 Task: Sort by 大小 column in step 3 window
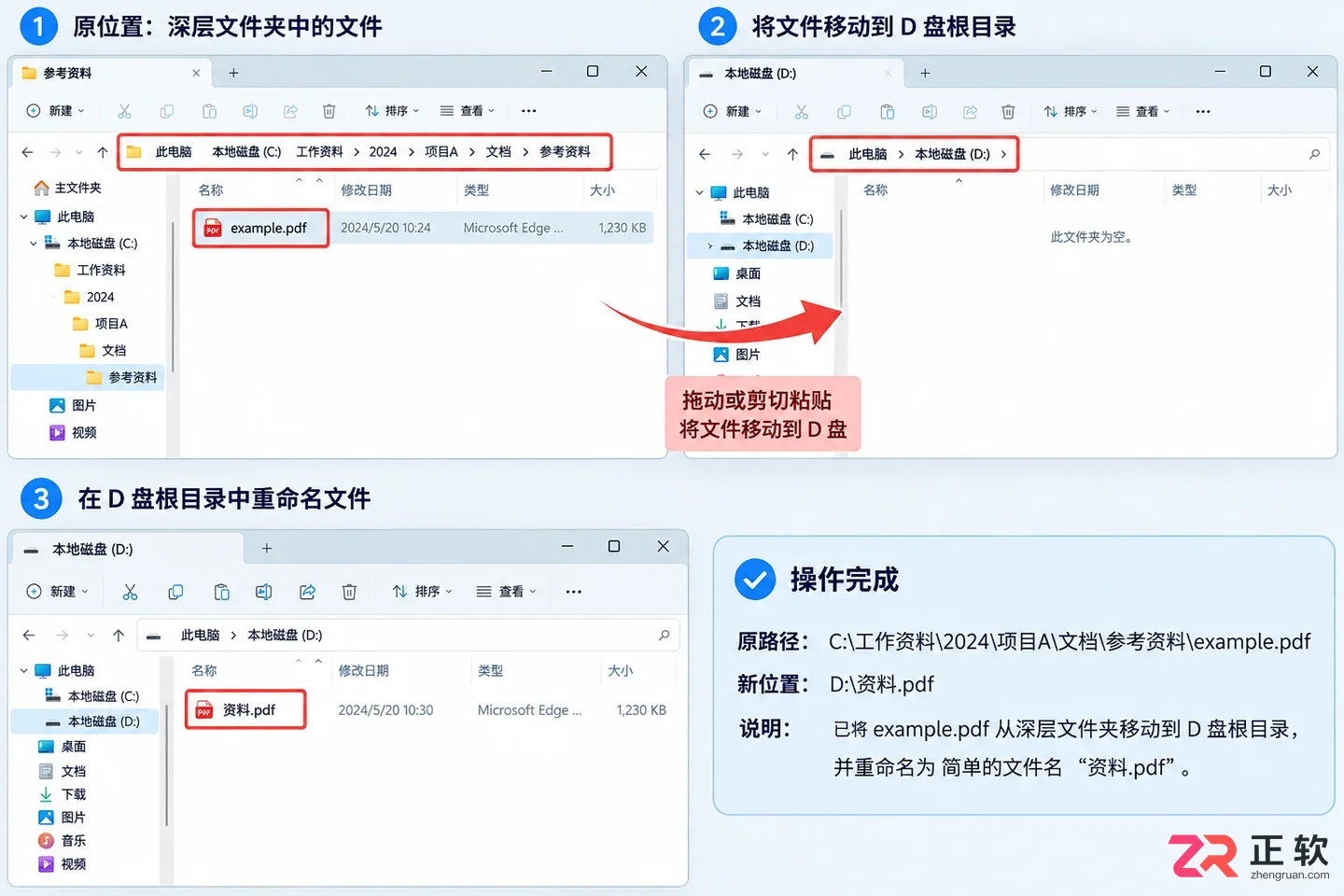(x=621, y=671)
